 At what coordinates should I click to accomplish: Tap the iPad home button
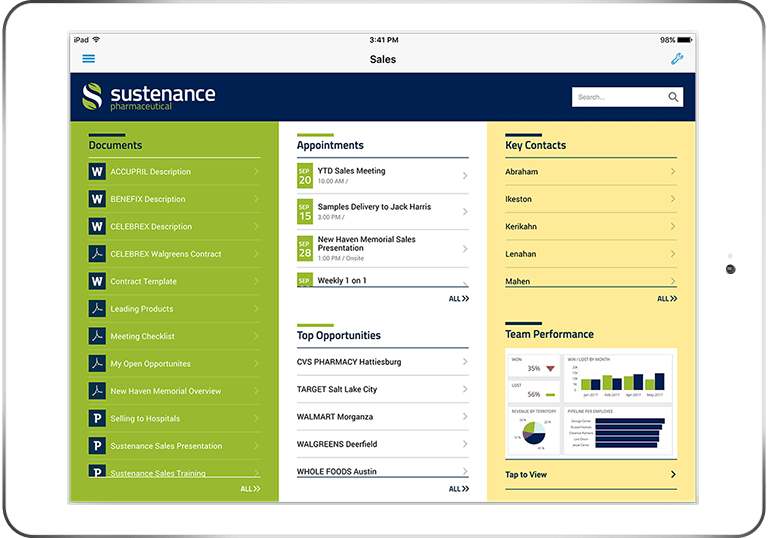point(730,269)
